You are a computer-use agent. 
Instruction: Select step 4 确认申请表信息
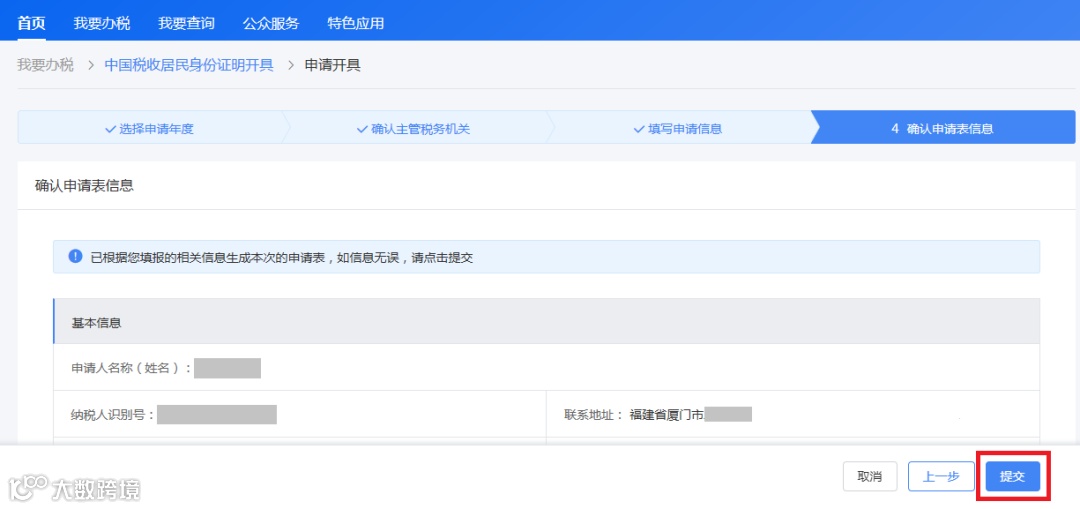[942, 128]
